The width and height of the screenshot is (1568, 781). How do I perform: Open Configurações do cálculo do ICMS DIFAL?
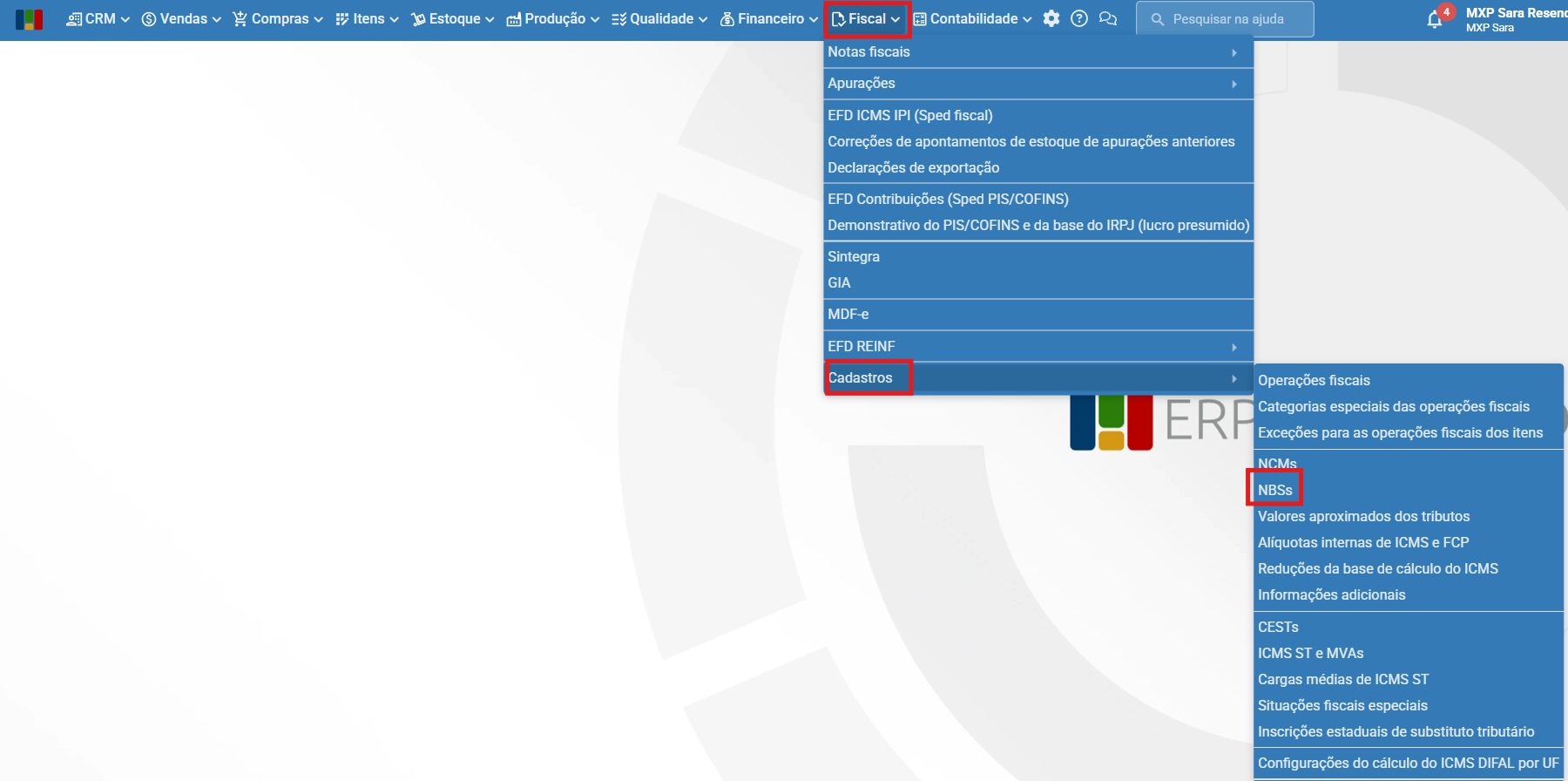[1409, 763]
